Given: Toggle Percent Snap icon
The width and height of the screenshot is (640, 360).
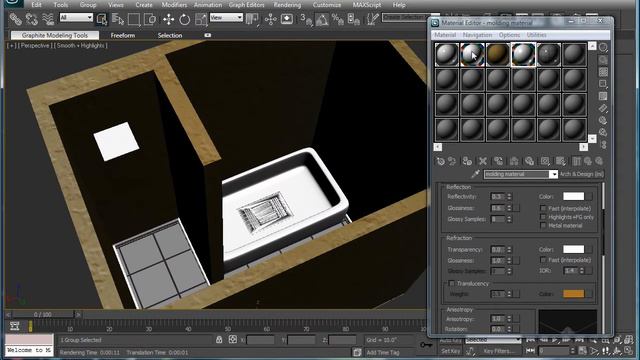Looking at the screenshot, I should tap(338, 19).
